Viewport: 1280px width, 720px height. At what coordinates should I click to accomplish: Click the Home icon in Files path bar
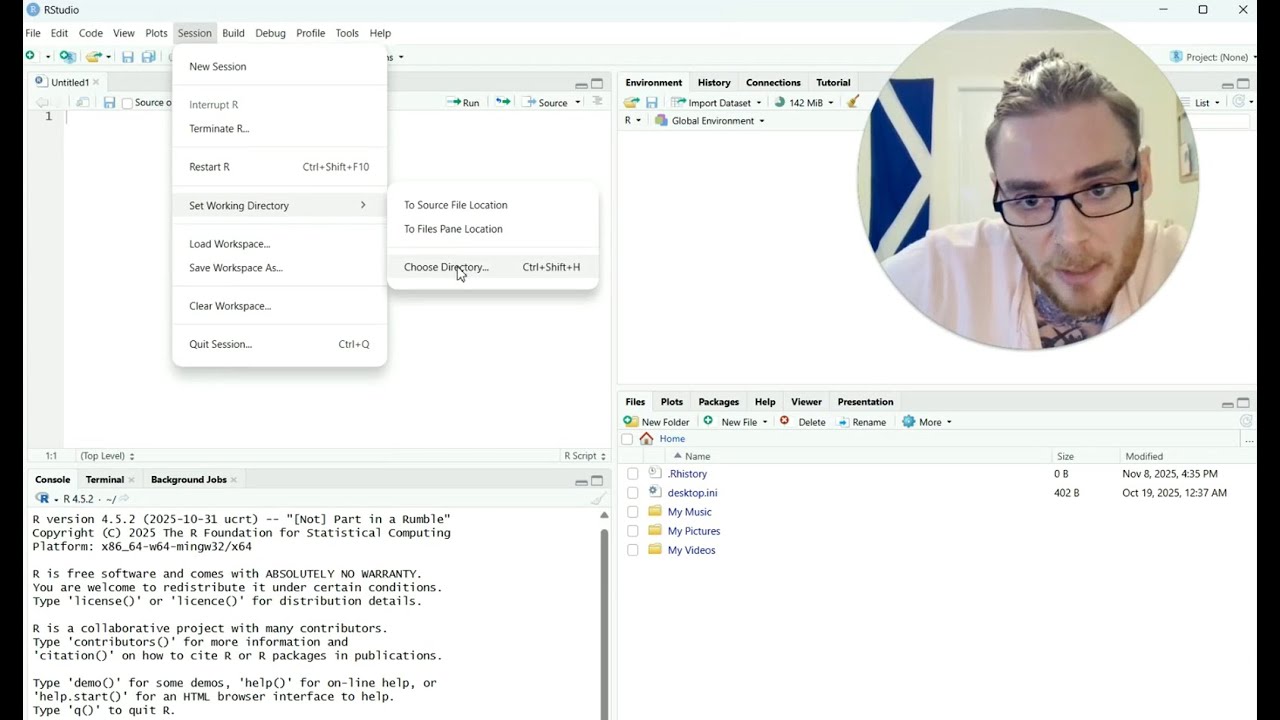646,438
